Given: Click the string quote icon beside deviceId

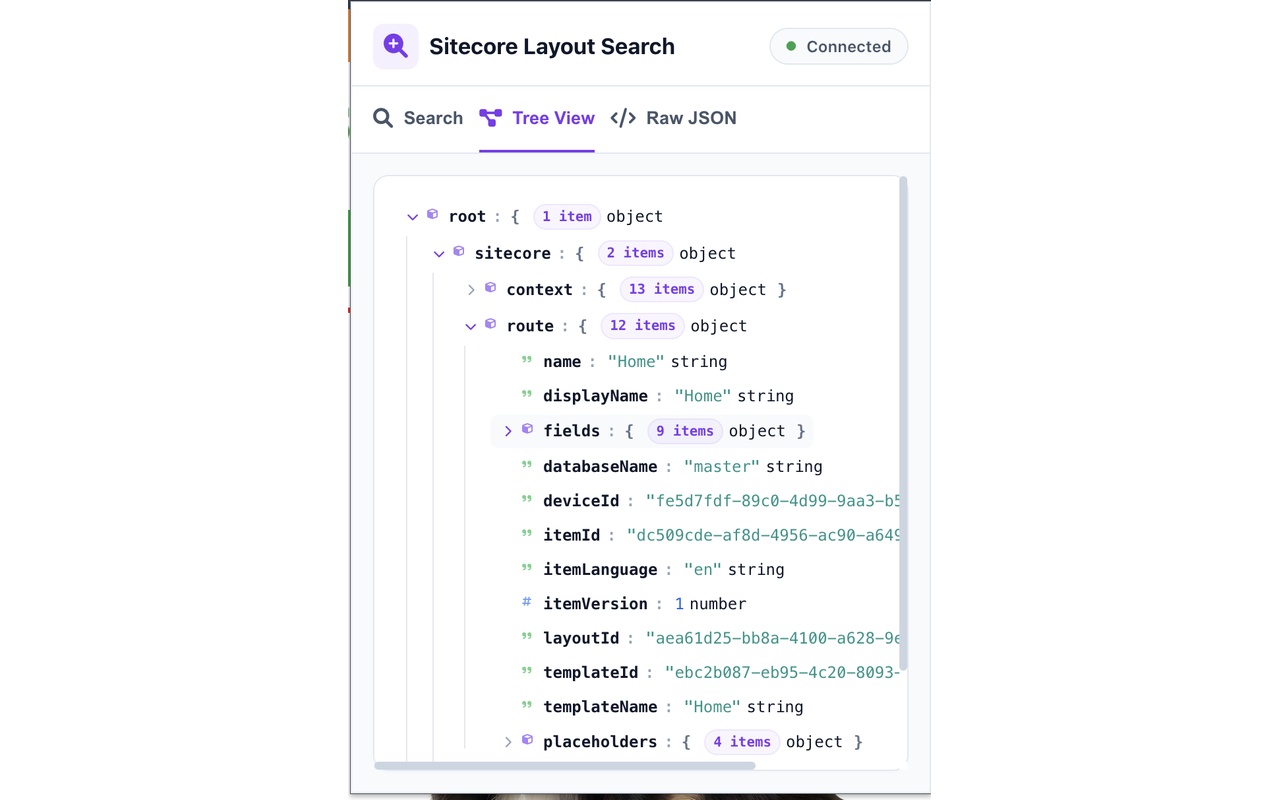Looking at the screenshot, I should 527,499.
